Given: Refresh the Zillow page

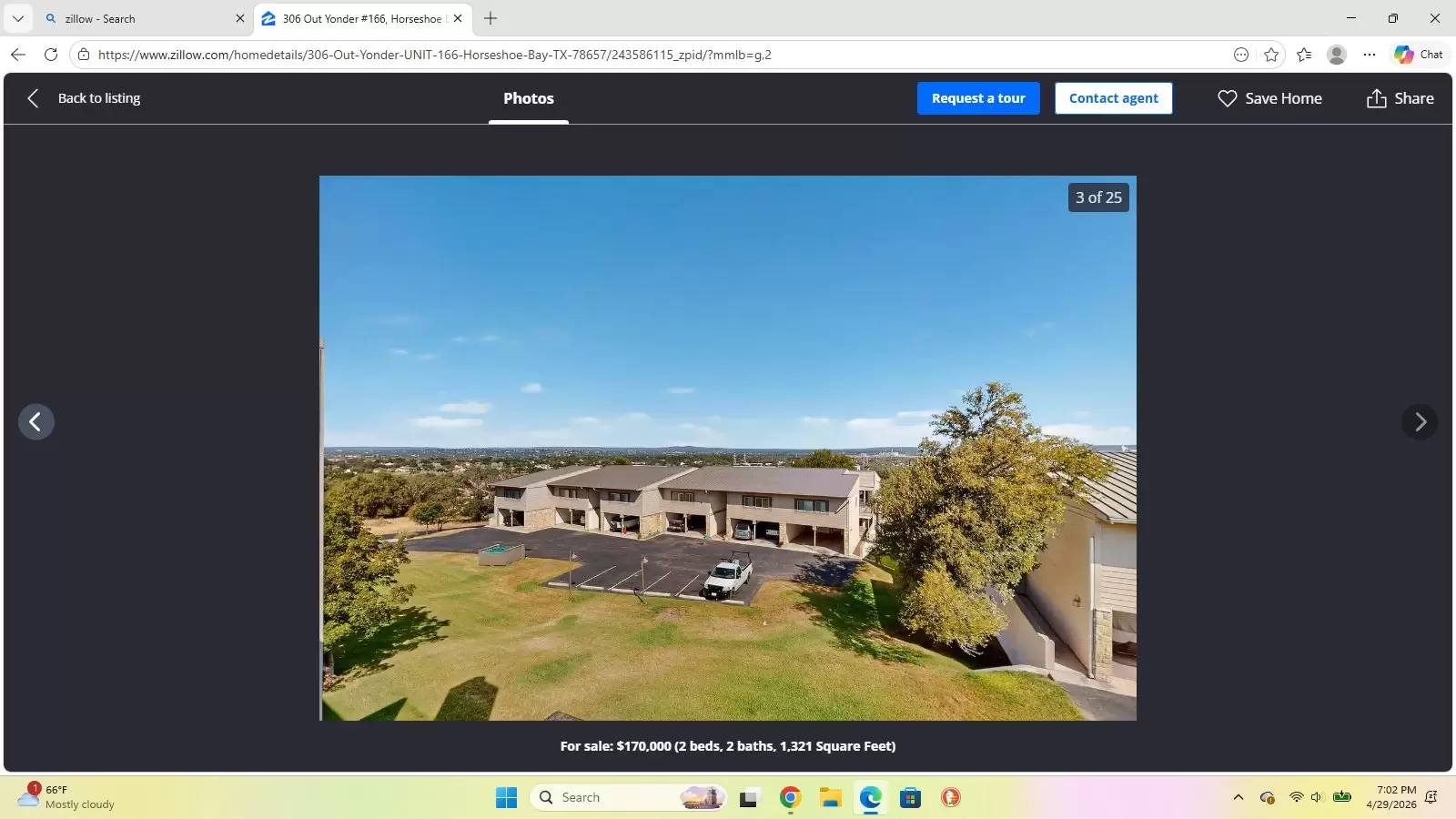Looking at the screenshot, I should pyautogui.click(x=51, y=55).
